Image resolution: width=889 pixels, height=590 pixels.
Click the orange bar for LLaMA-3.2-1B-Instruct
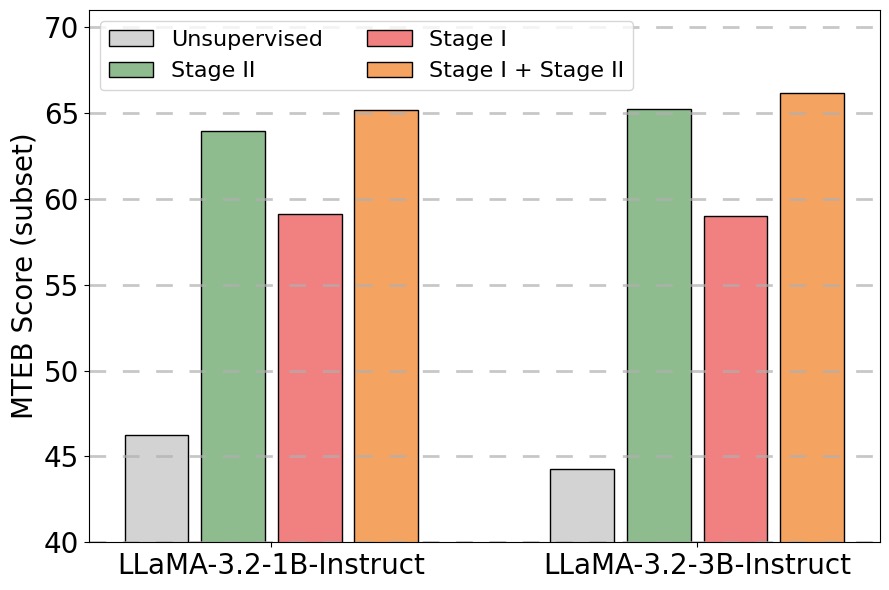pyautogui.click(x=386, y=326)
